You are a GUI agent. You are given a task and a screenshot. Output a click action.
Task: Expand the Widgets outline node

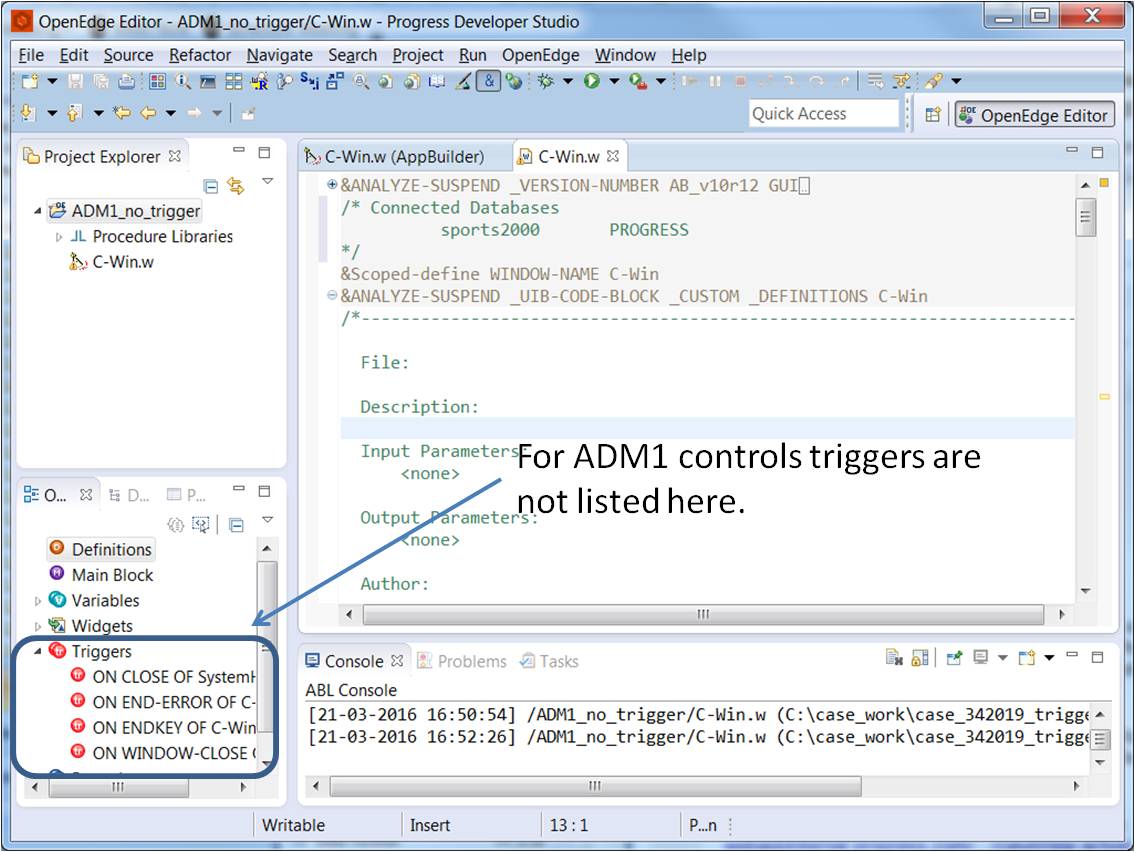click(x=38, y=626)
